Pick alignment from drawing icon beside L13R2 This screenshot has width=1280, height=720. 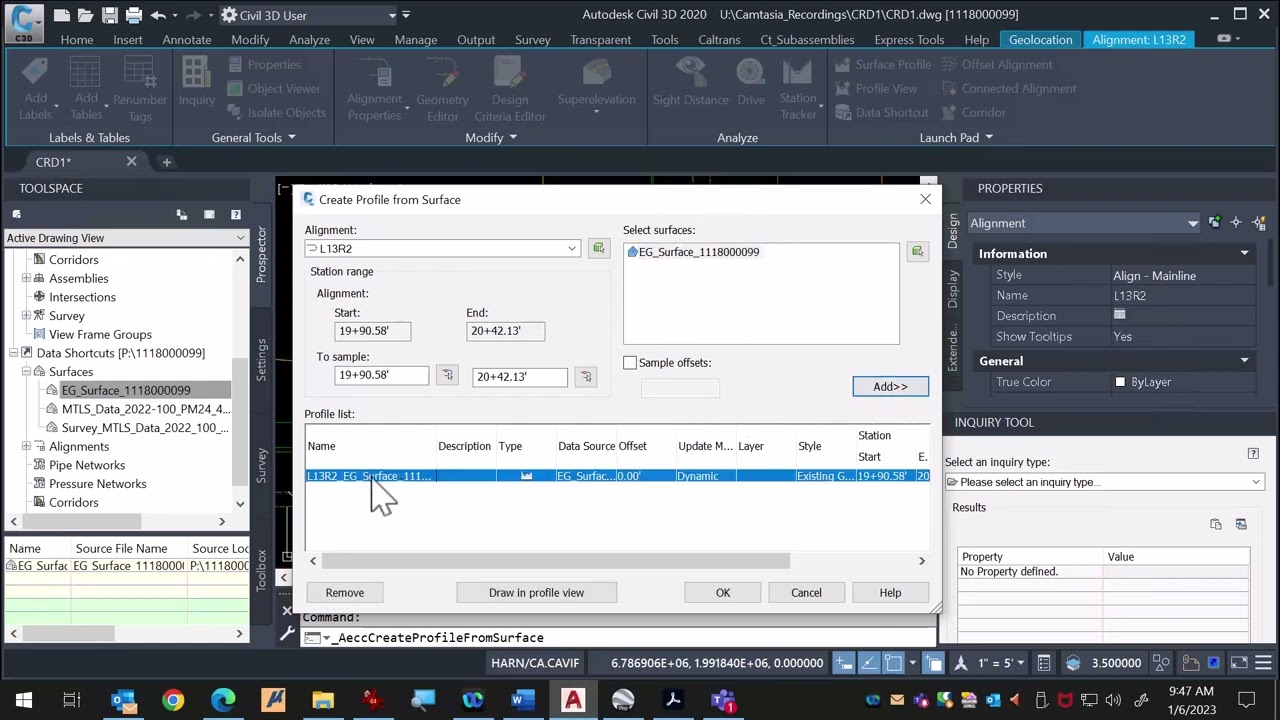[x=598, y=248]
